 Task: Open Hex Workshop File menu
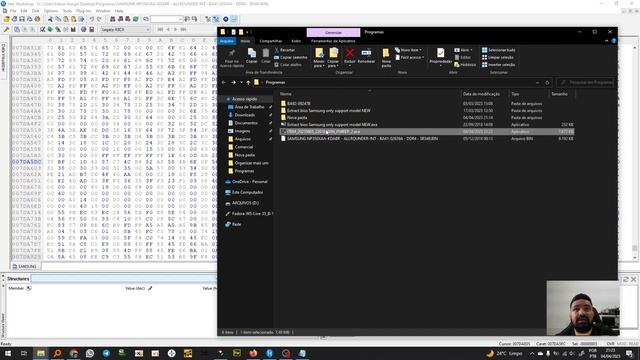[x=13, y=11]
